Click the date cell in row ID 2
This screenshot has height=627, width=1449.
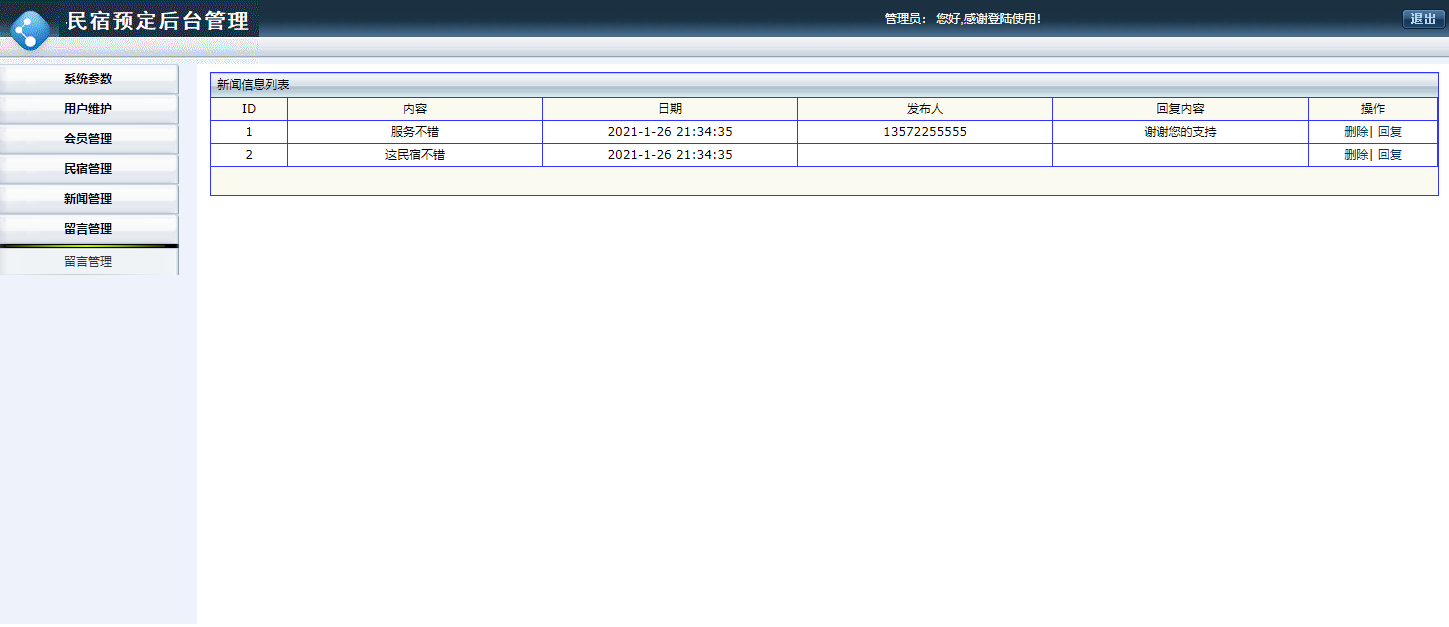click(x=670, y=155)
